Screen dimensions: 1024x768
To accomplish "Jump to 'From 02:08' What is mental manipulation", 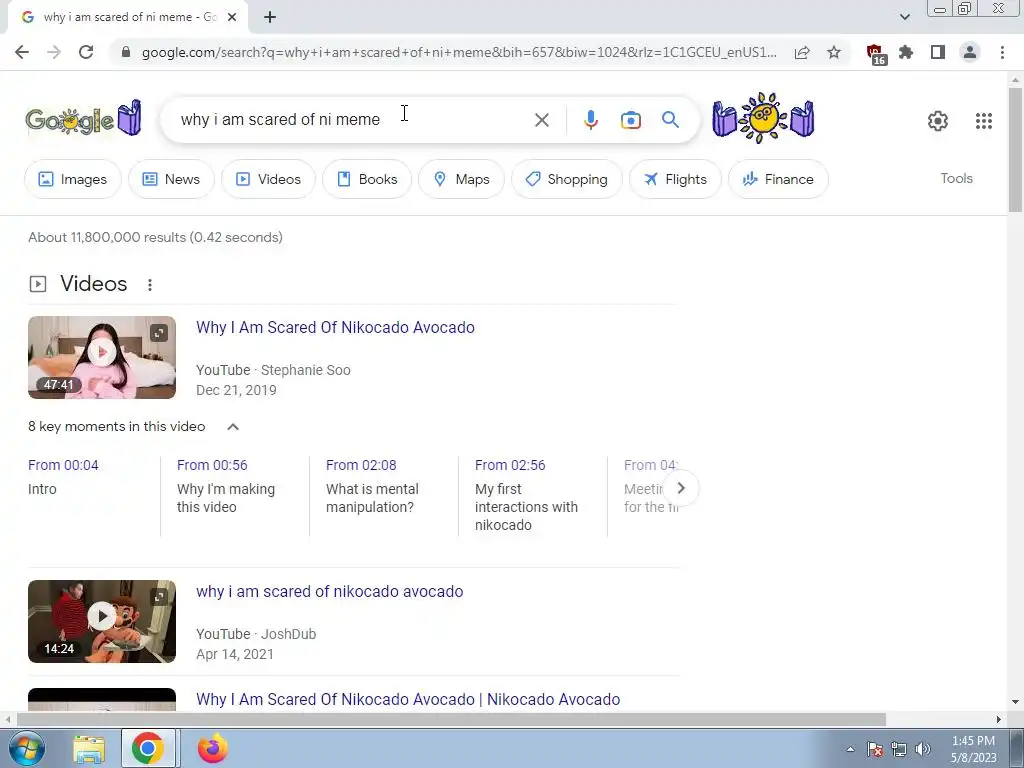I will tap(361, 465).
